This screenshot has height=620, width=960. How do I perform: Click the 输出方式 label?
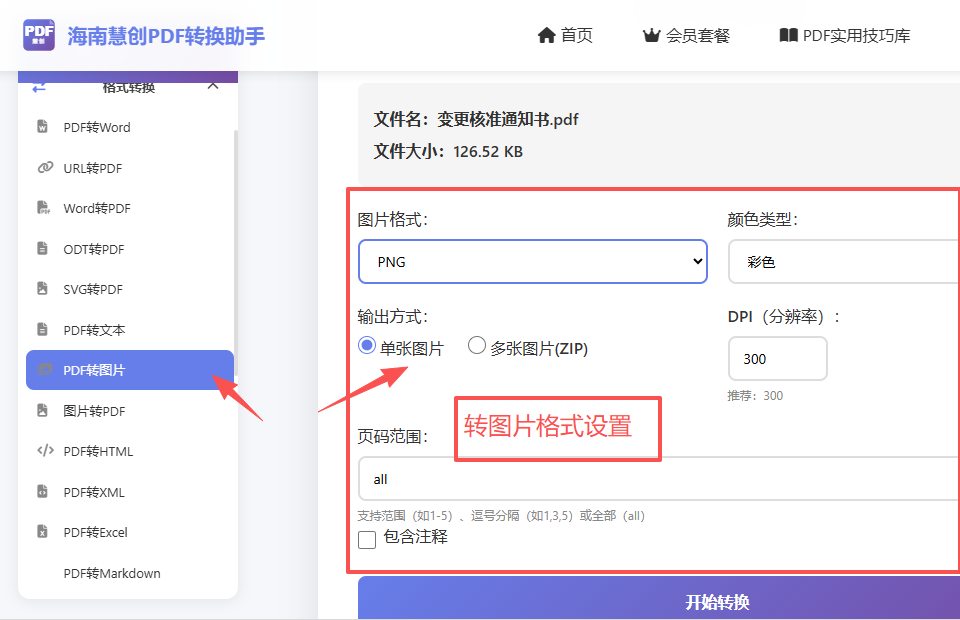[x=392, y=316]
